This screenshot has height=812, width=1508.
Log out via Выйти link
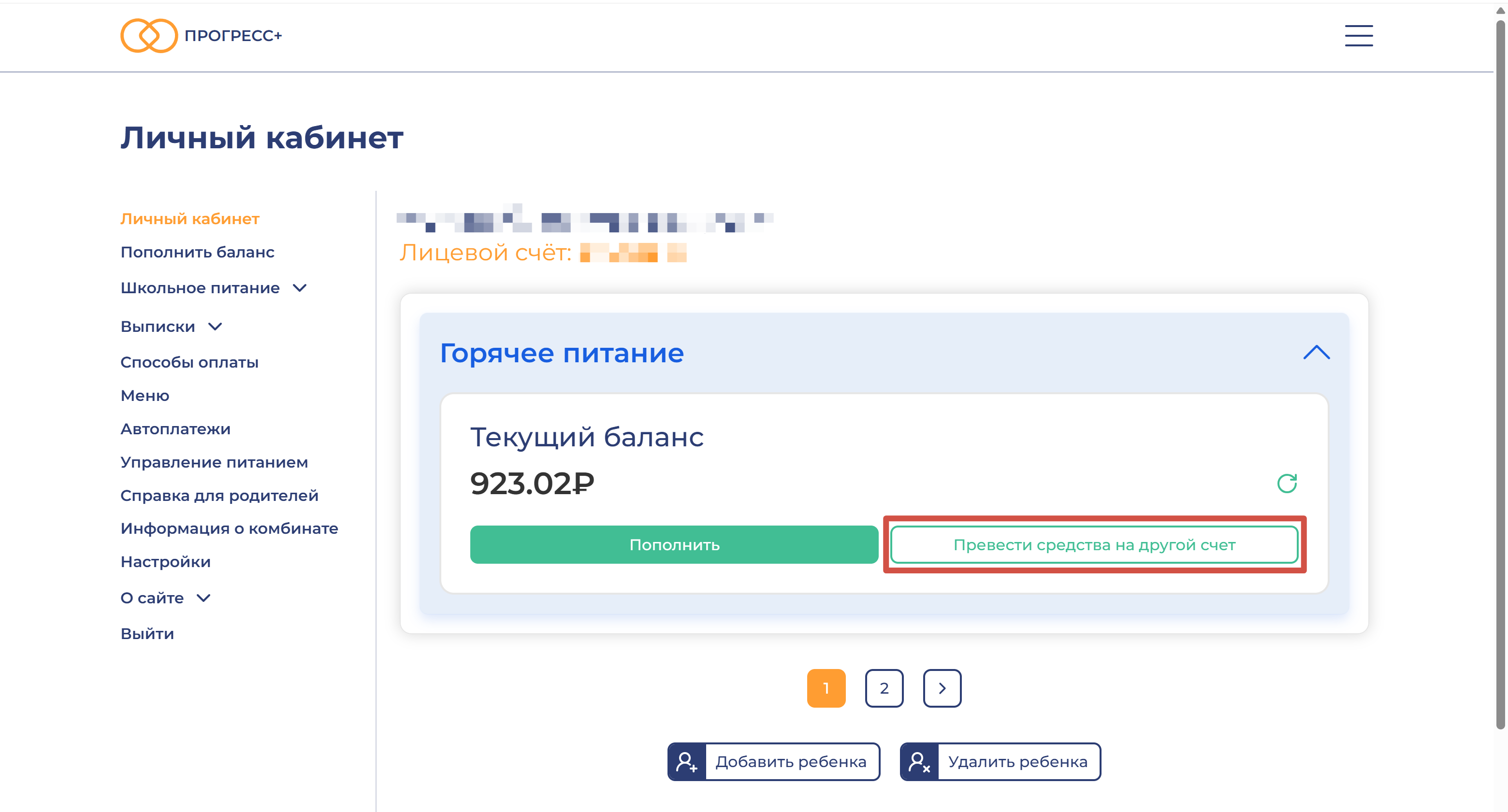[147, 634]
